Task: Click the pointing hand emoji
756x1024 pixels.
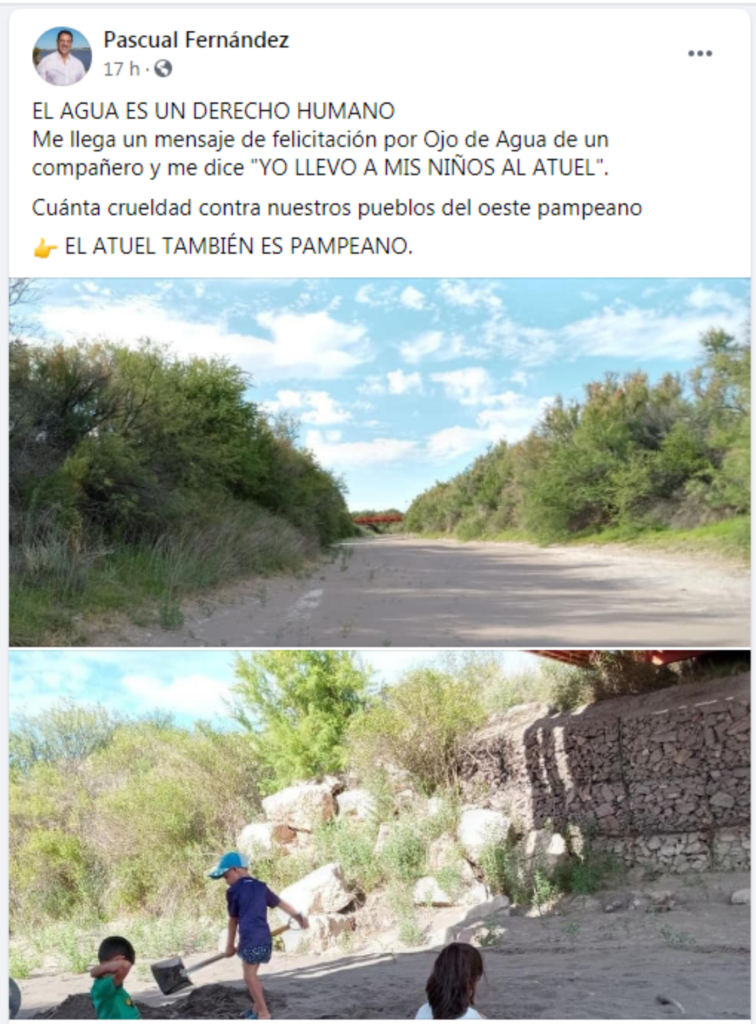Action: click(x=44, y=248)
